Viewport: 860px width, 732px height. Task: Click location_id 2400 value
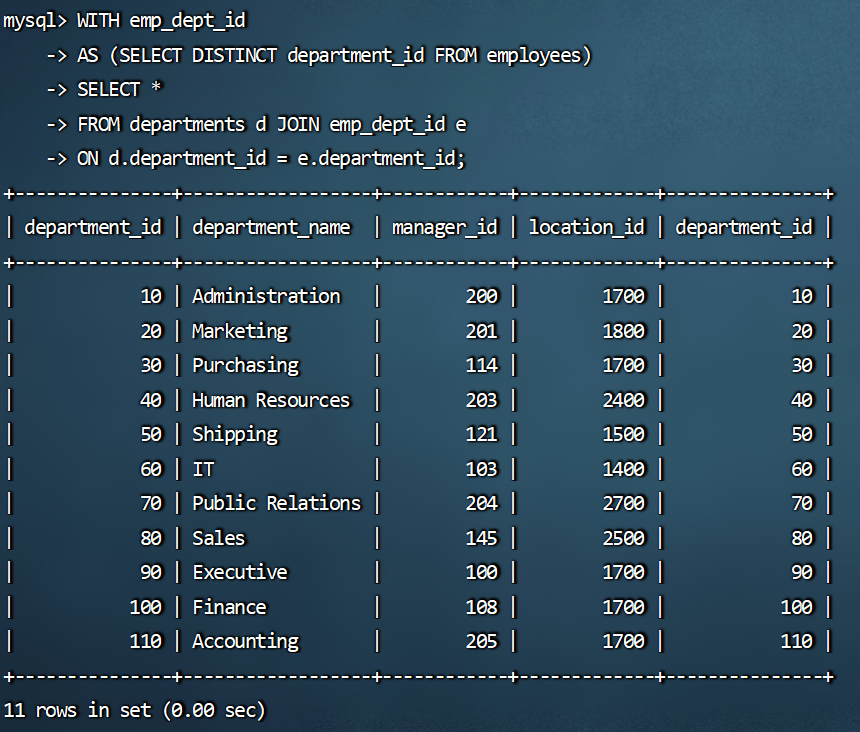click(623, 400)
